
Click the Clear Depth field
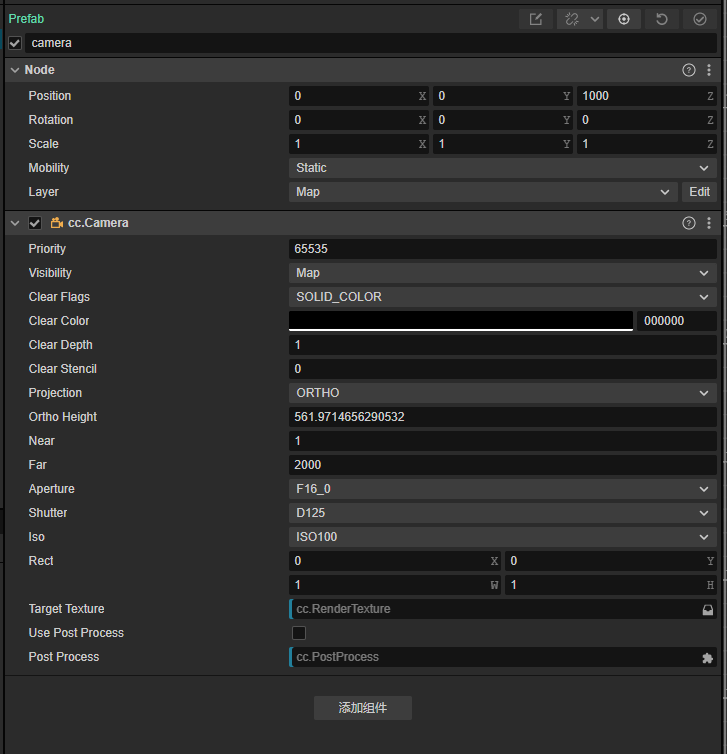point(502,345)
